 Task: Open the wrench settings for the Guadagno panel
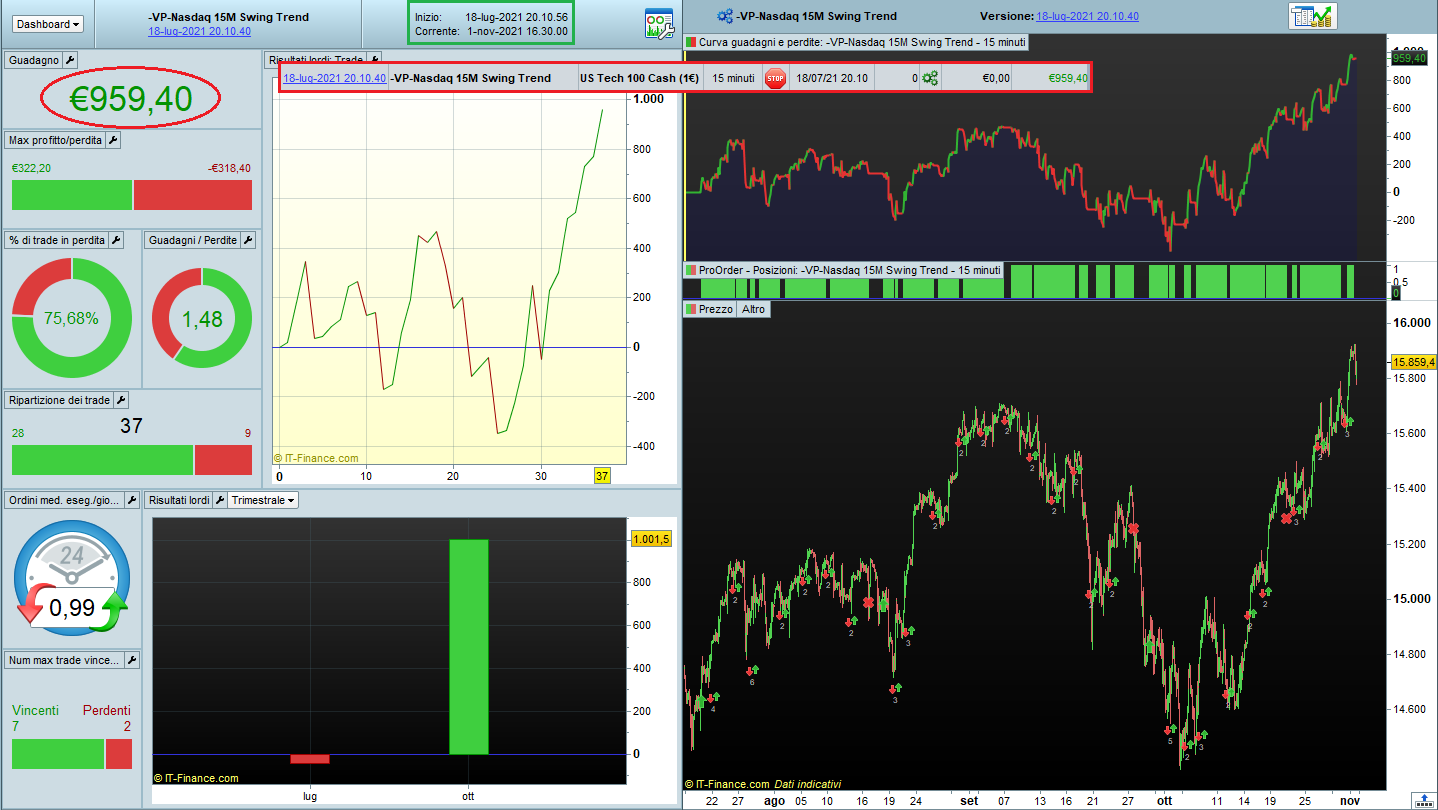(x=70, y=60)
